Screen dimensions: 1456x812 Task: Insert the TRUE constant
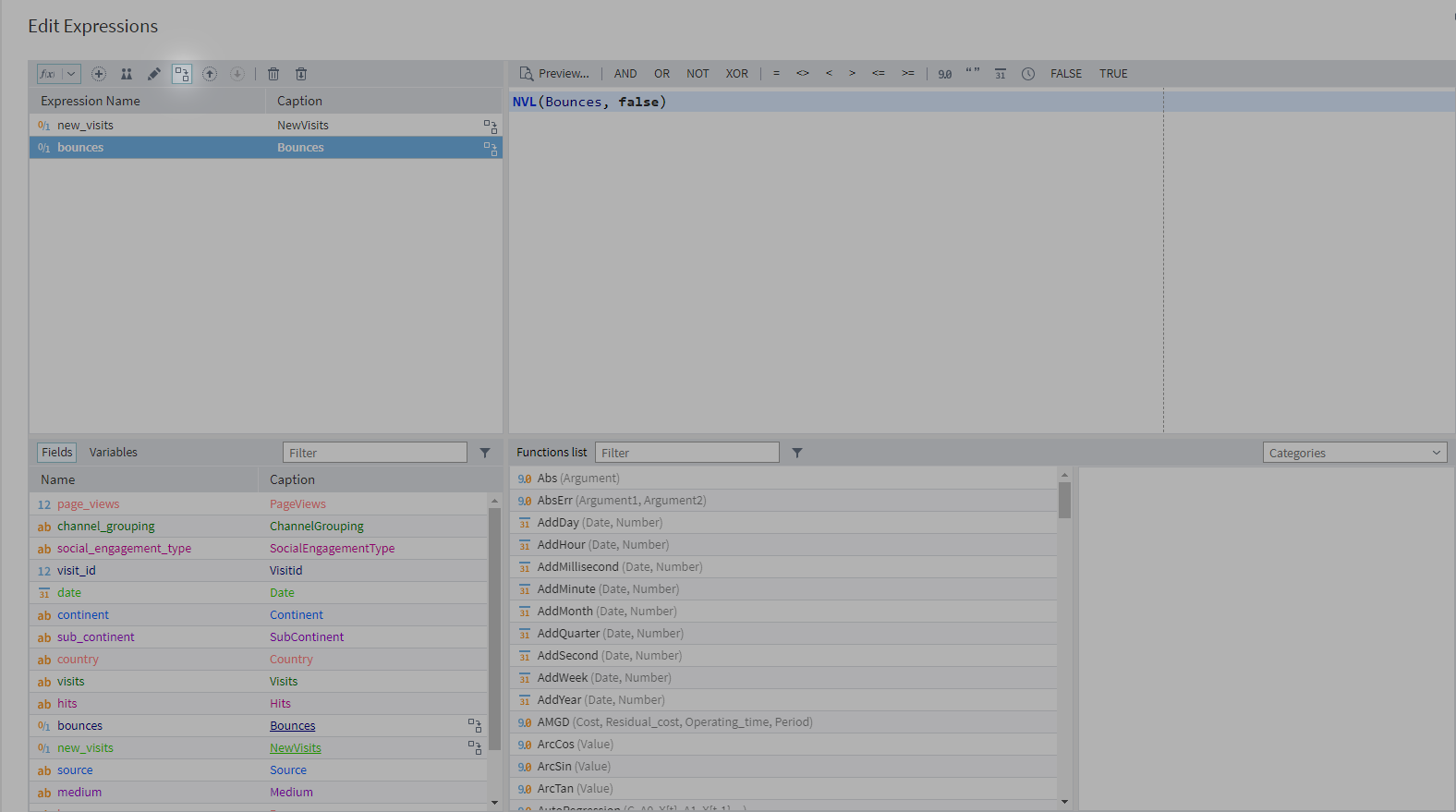click(1113, 74)
